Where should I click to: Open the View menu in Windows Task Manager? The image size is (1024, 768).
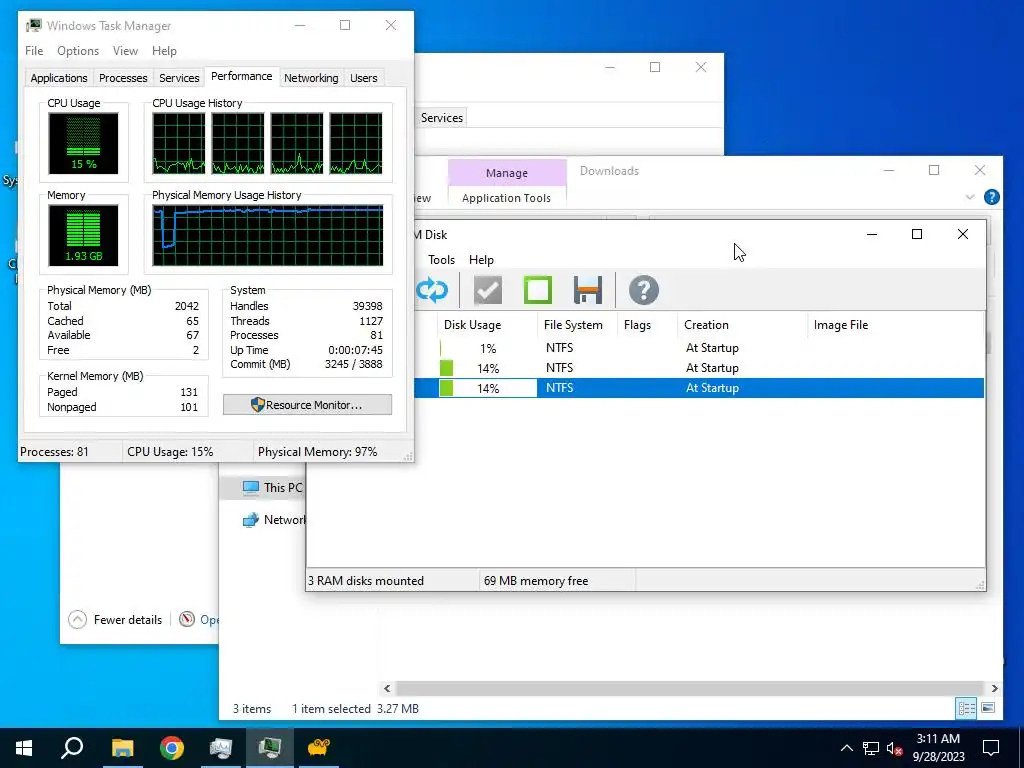(125, 51)
